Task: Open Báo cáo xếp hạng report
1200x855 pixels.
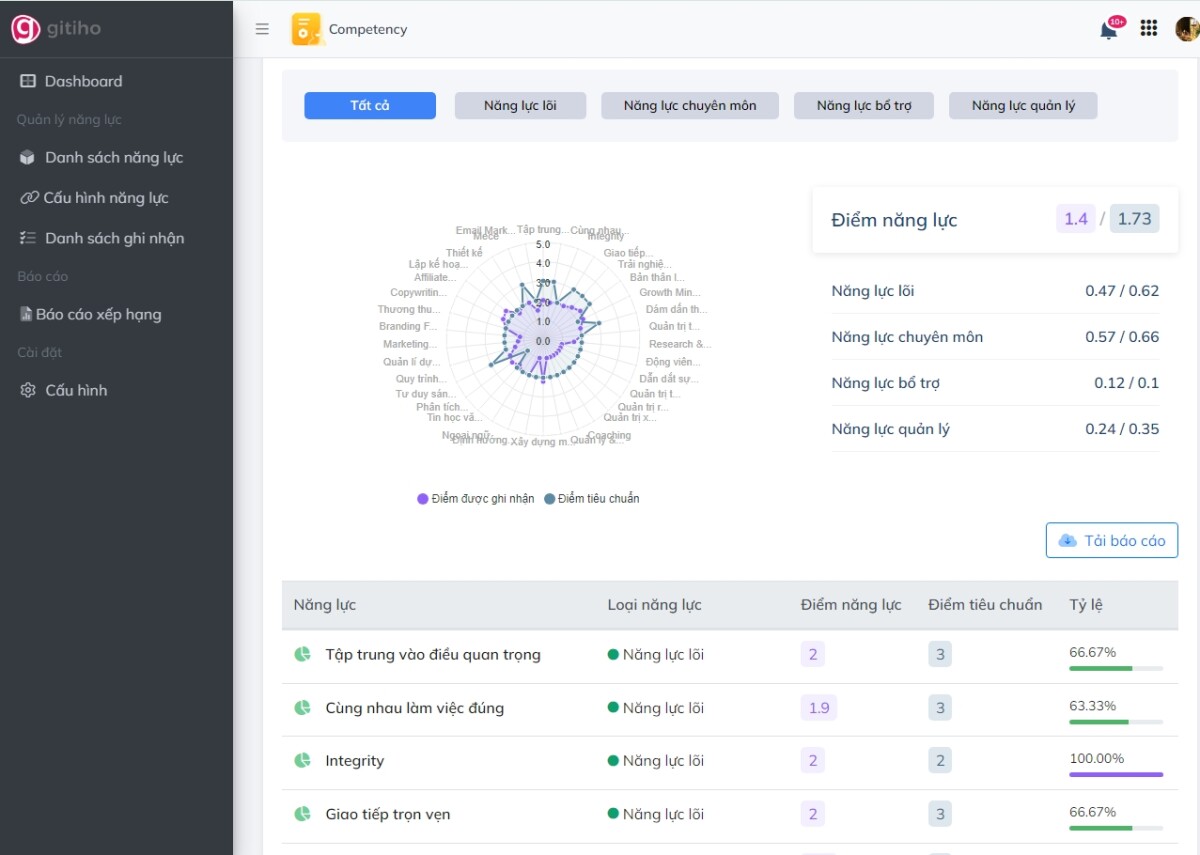Action: [x=98, y=314]
